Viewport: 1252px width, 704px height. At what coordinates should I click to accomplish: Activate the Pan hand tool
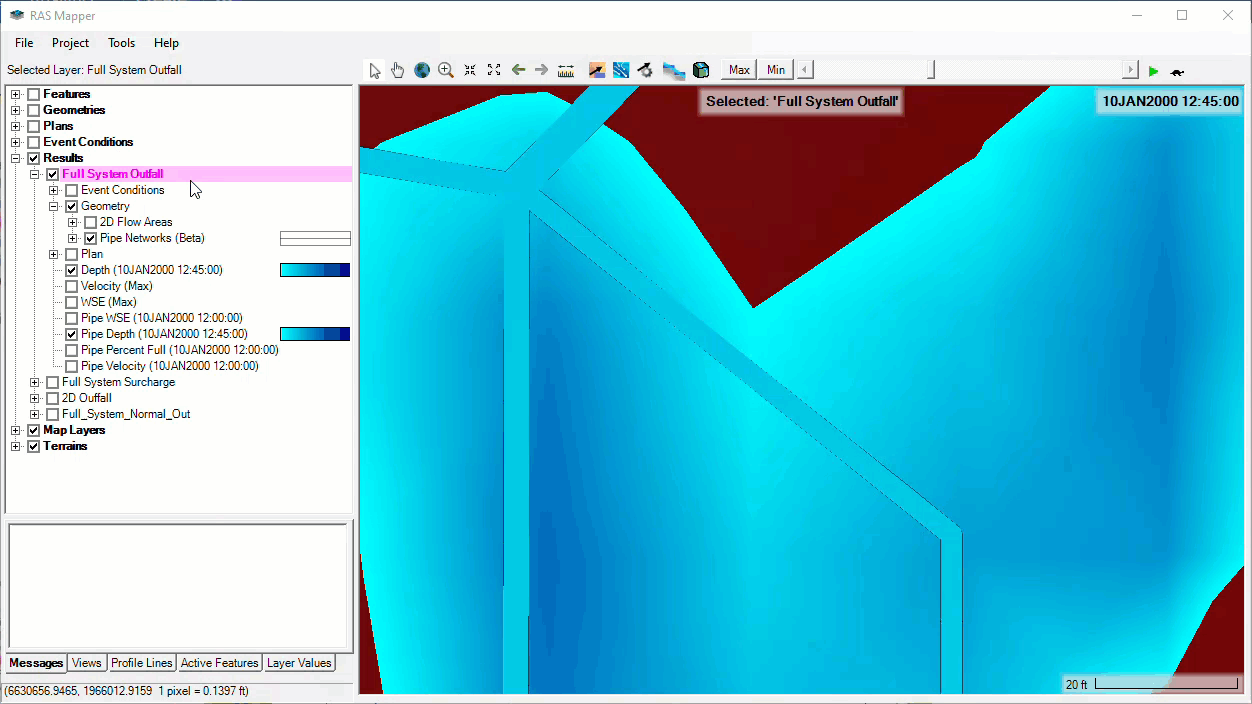tap(398, 70)
